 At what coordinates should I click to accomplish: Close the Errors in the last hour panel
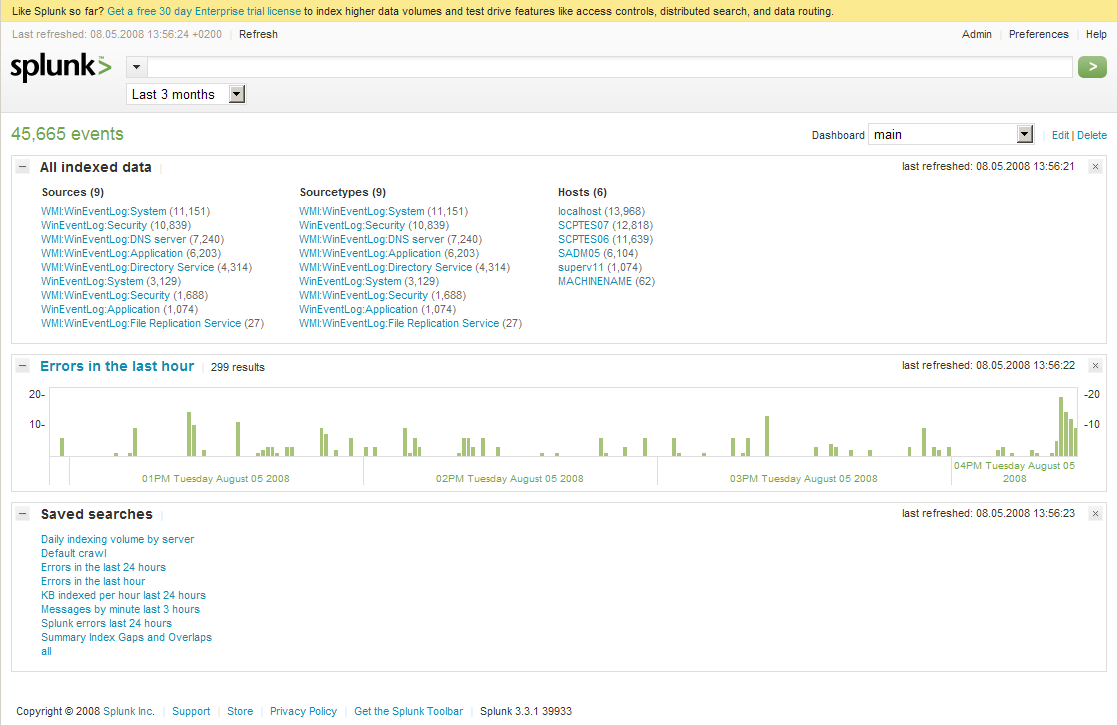pos(1096,366)
